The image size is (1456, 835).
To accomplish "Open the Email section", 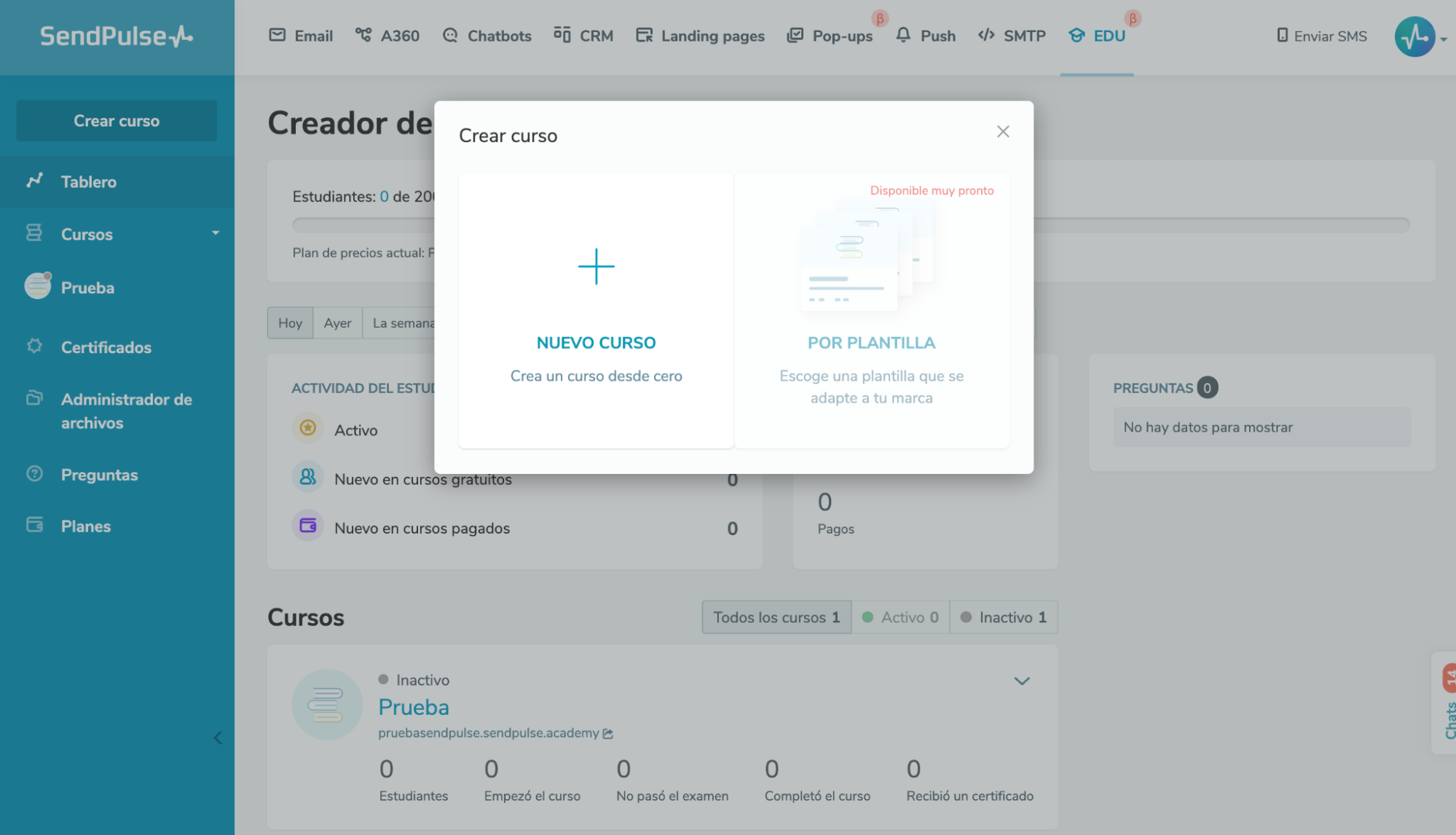I will pyautogui.click(x=301, y=36).
